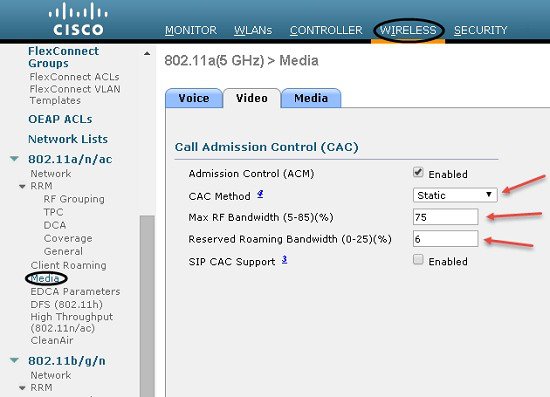Open DCA under RRM
The height and width of the screenshot is (397, 550).
55,225
